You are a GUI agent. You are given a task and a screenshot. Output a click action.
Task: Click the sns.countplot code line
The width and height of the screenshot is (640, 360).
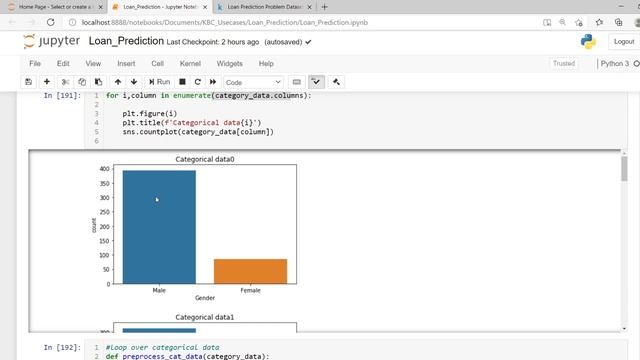(198, 132)
